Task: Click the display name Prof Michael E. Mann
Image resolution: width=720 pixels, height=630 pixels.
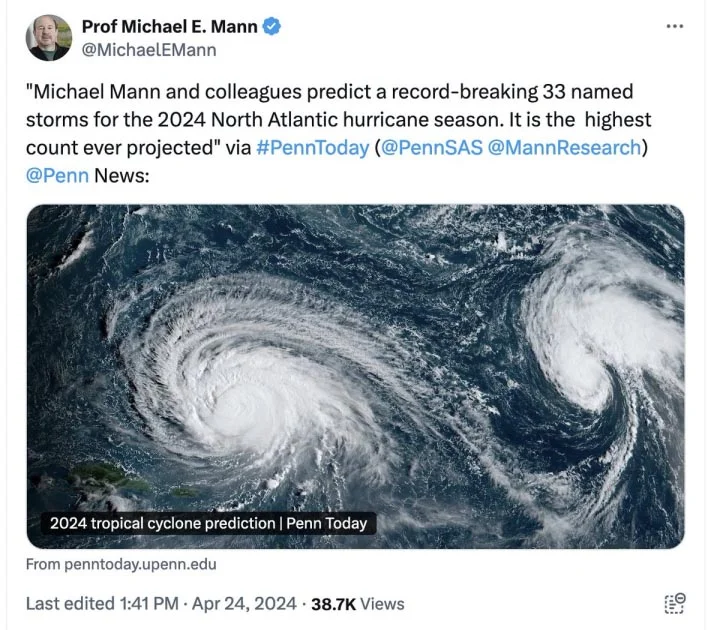Action: [169, 27]
